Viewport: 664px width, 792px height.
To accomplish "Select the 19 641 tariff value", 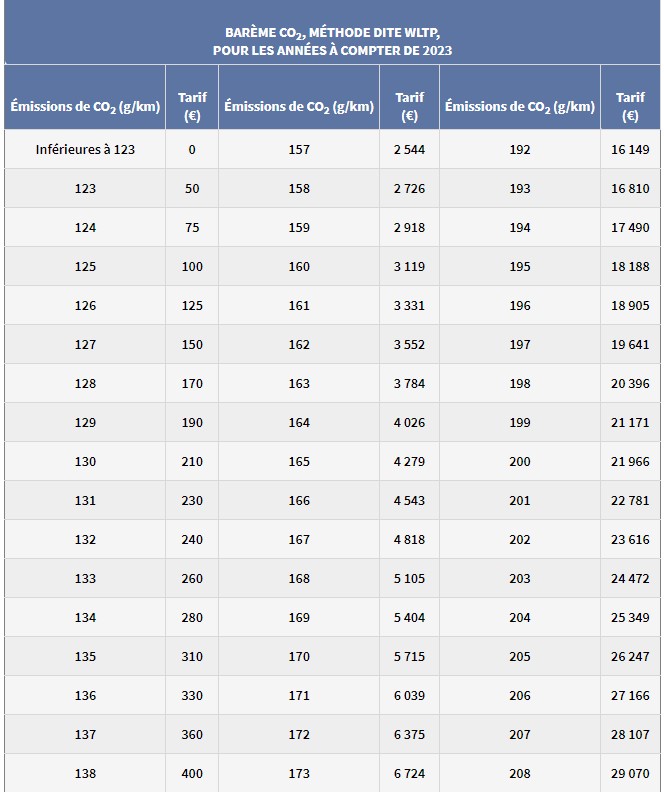I will [x=630, y=344].
